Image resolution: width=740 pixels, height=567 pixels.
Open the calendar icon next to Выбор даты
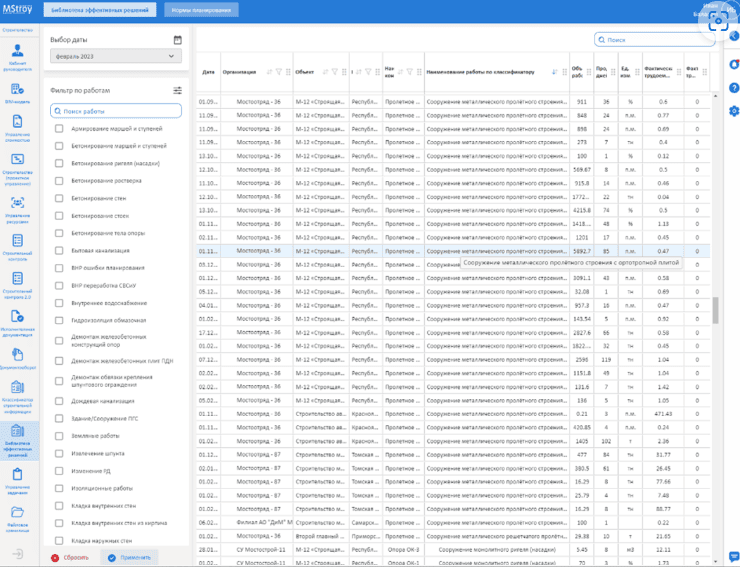coord(177,40)
